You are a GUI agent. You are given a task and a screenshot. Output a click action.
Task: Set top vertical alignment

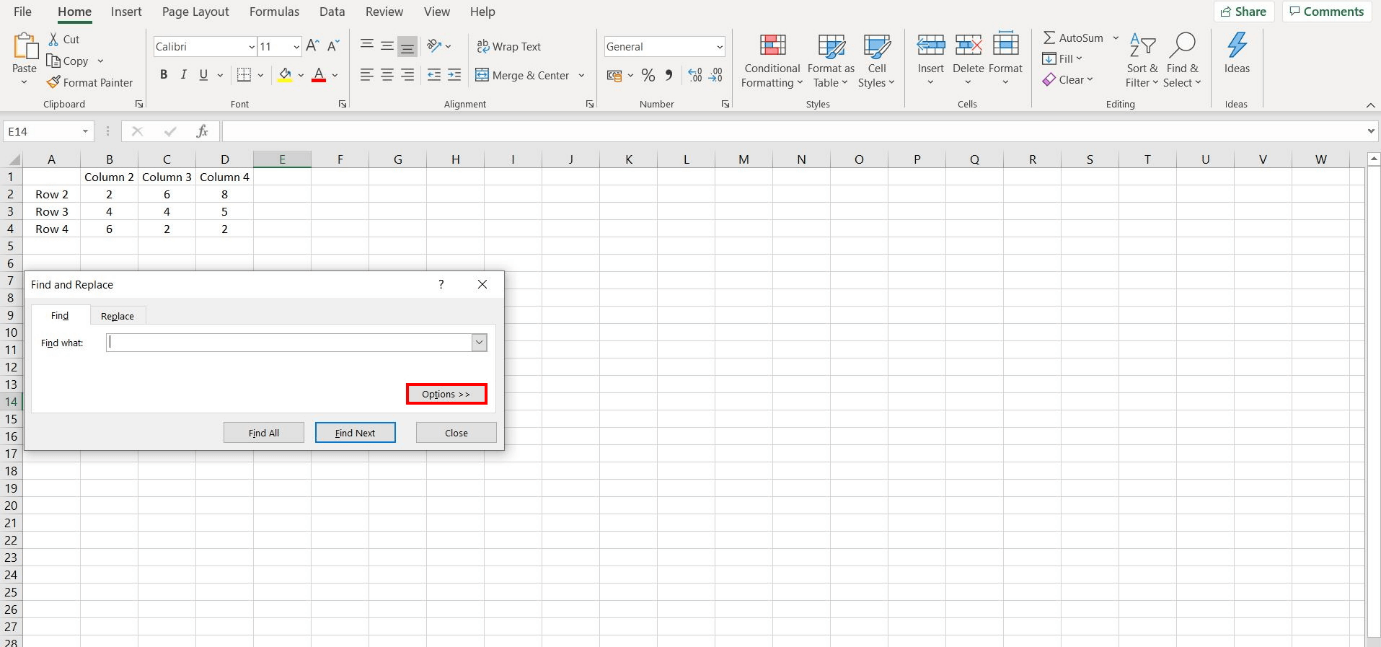pos(367,46)
